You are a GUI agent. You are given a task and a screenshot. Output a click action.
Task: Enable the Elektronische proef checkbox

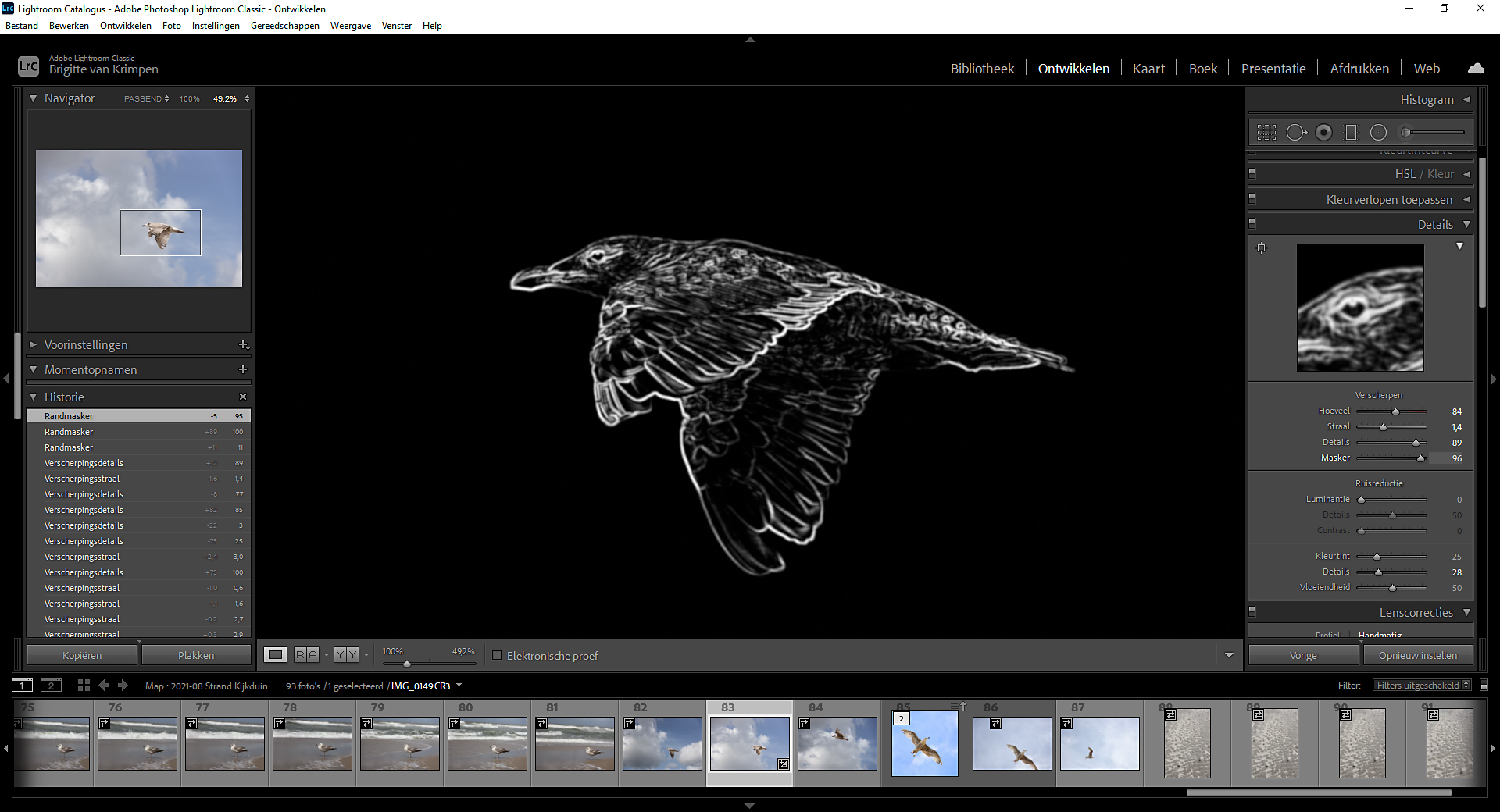click(497, 656)
